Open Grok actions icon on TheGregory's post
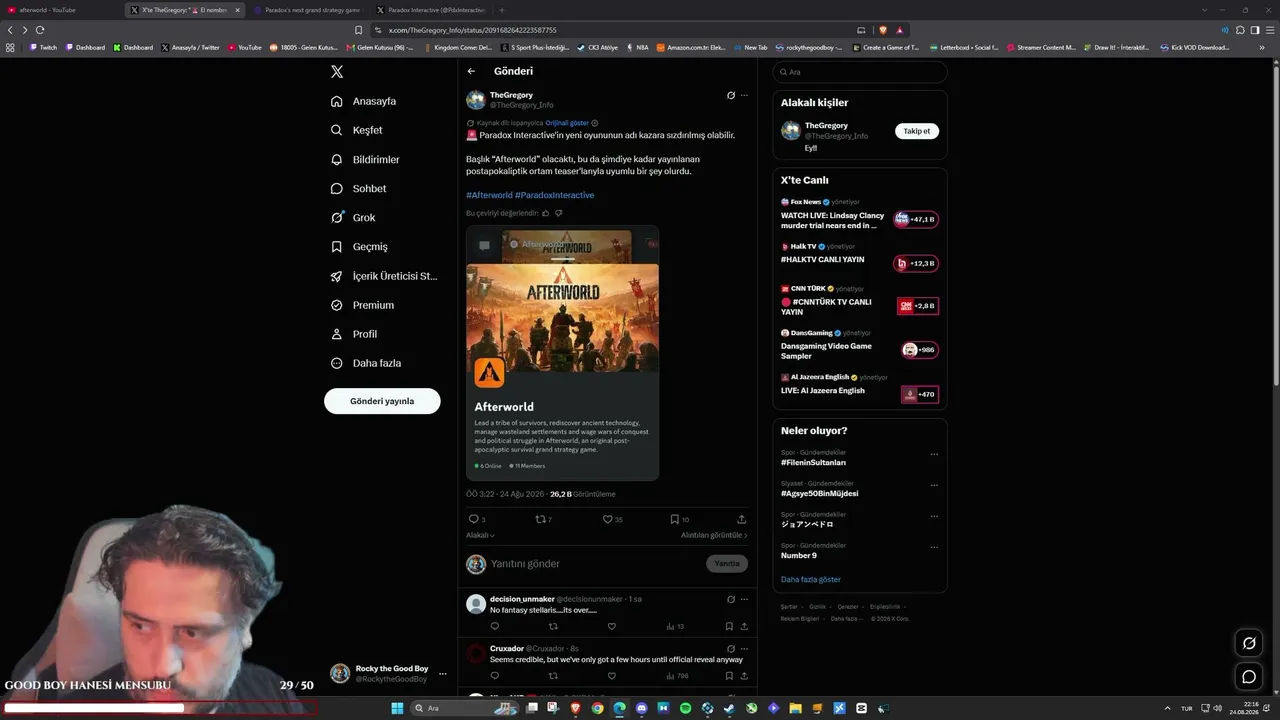Screen dimensions: 1280x720 731,96
